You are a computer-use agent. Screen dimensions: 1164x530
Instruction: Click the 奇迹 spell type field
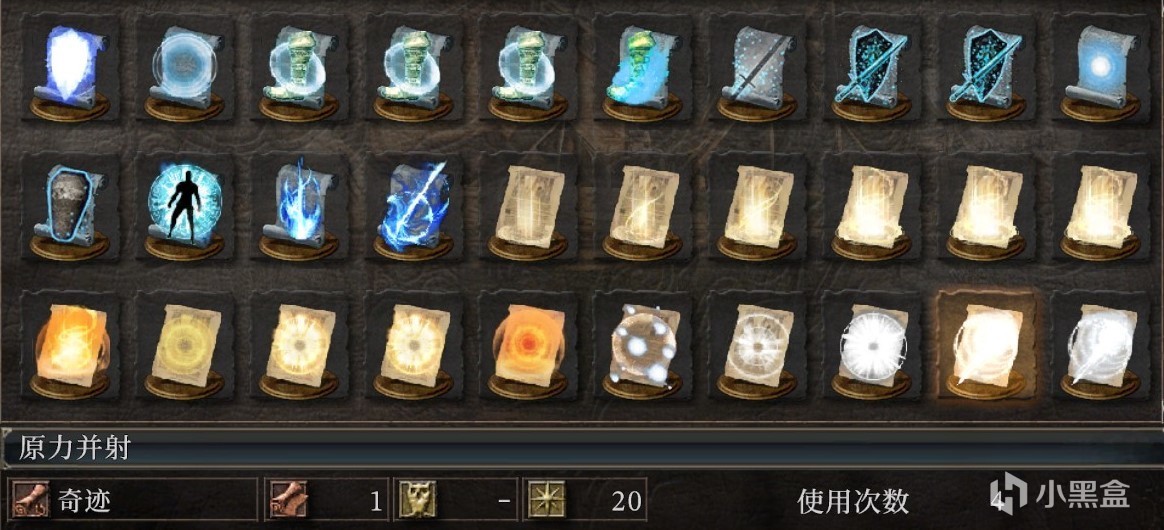click(x=132, y=499)
